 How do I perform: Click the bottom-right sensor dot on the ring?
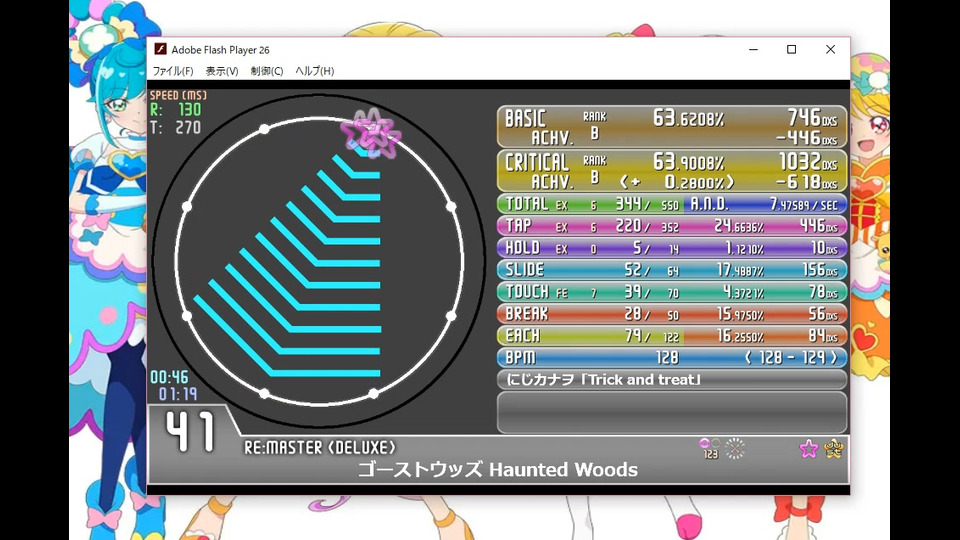374,394
